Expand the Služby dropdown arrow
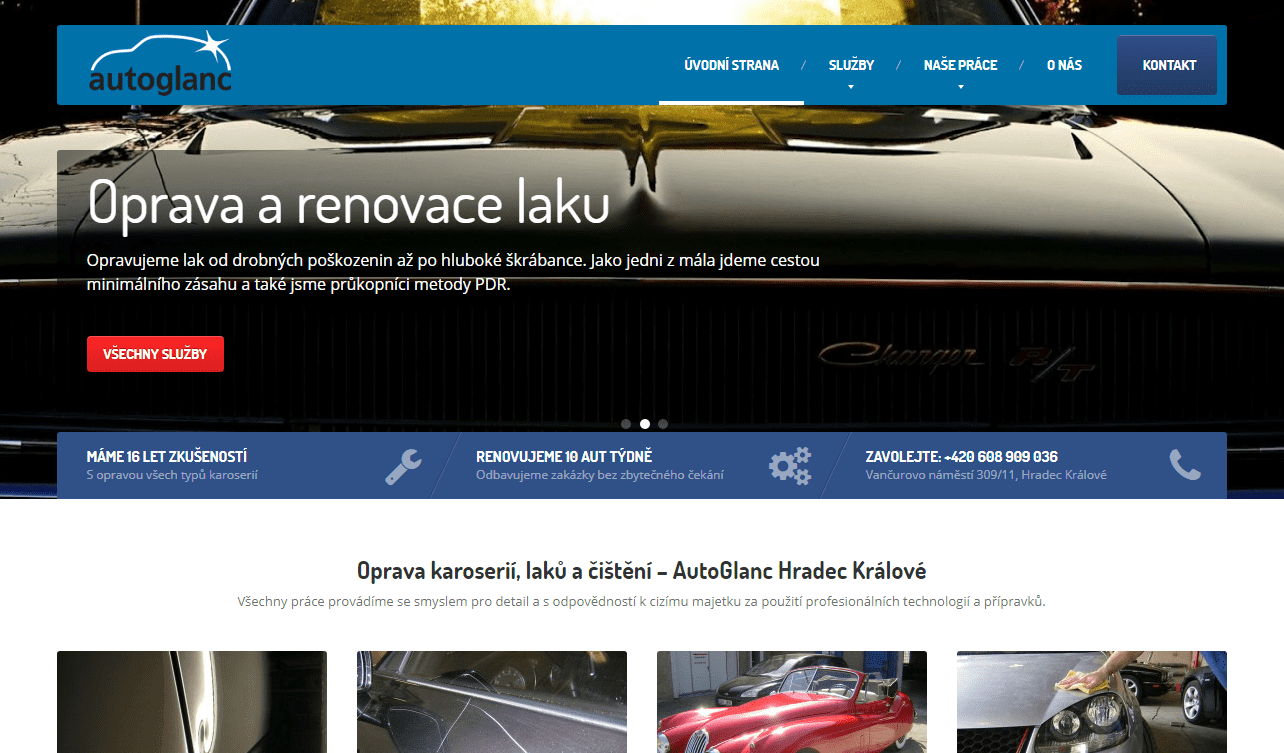Image resolution: width=1284 pixels, height=753 pixels. (851, 87)
